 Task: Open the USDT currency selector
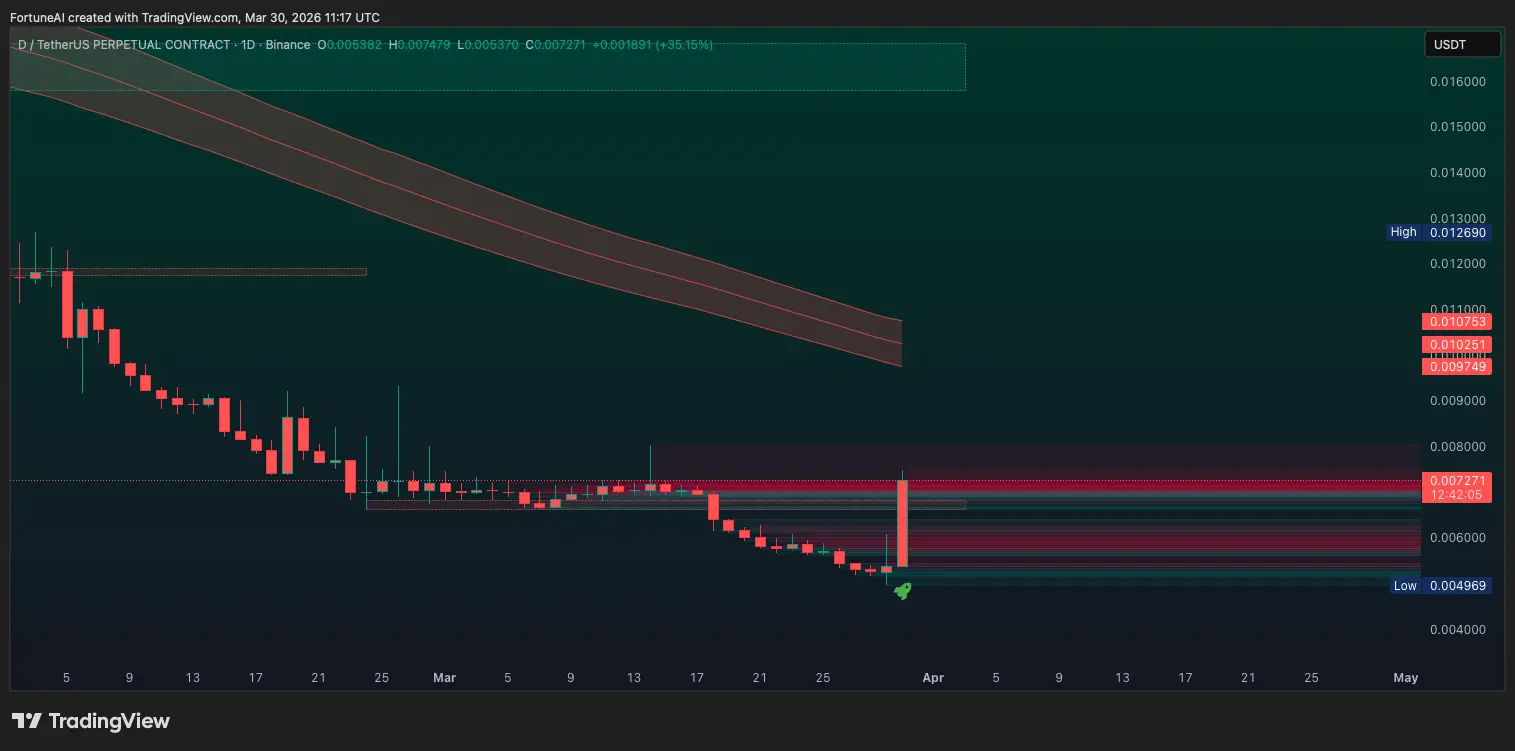pyautogui.click(x=1462, y=44)
